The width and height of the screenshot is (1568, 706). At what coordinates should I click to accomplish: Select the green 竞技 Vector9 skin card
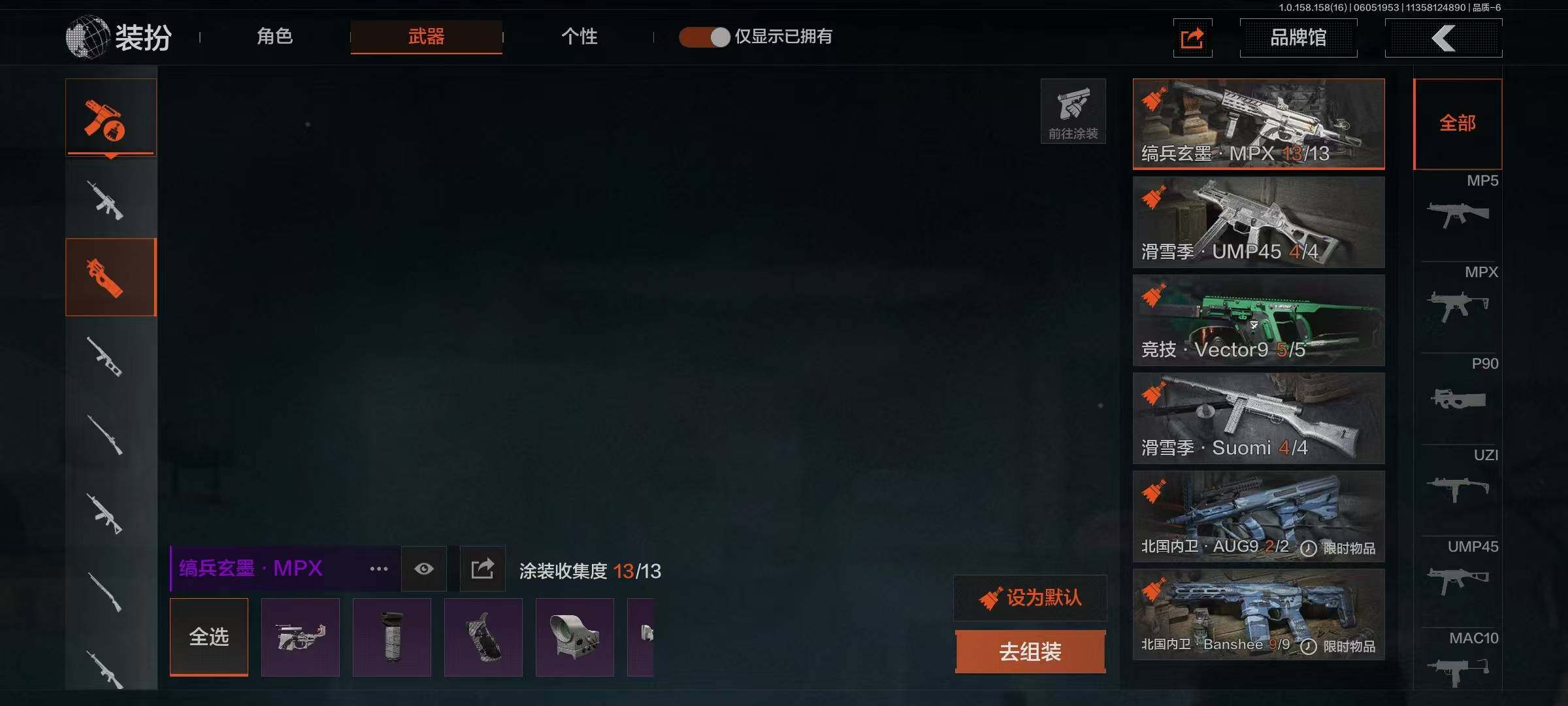[1258, 320]
